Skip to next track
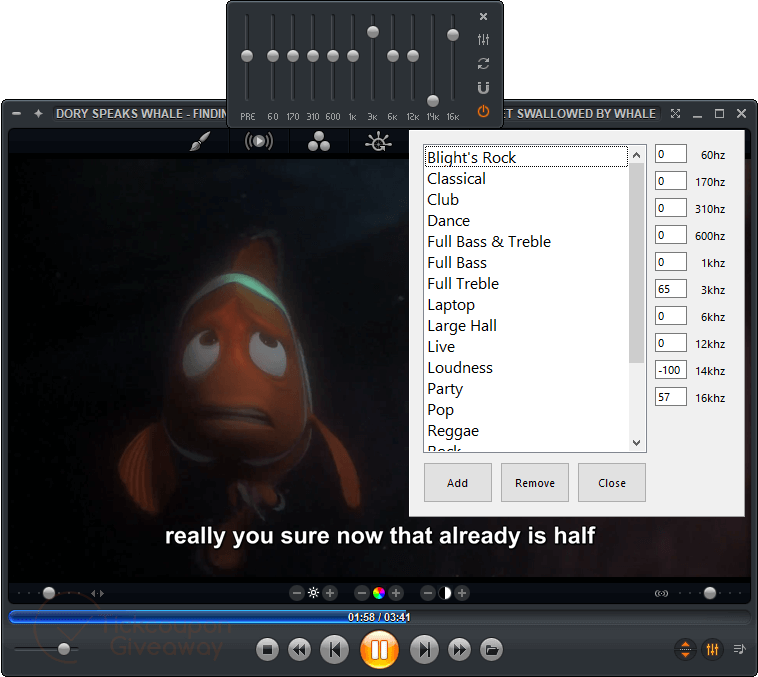 424,649
